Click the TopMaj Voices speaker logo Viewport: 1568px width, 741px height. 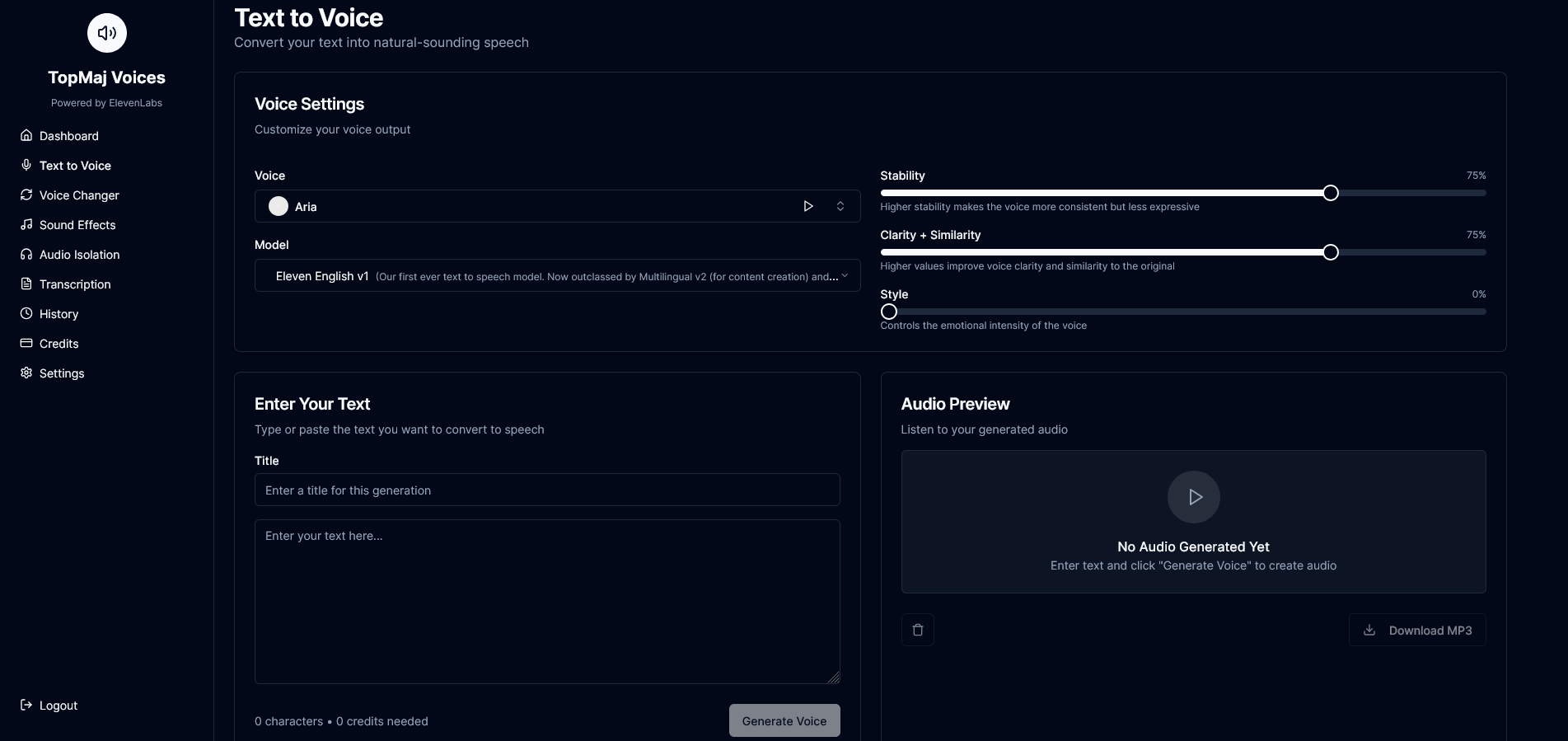pyautogui.click(x=107, y=33)
